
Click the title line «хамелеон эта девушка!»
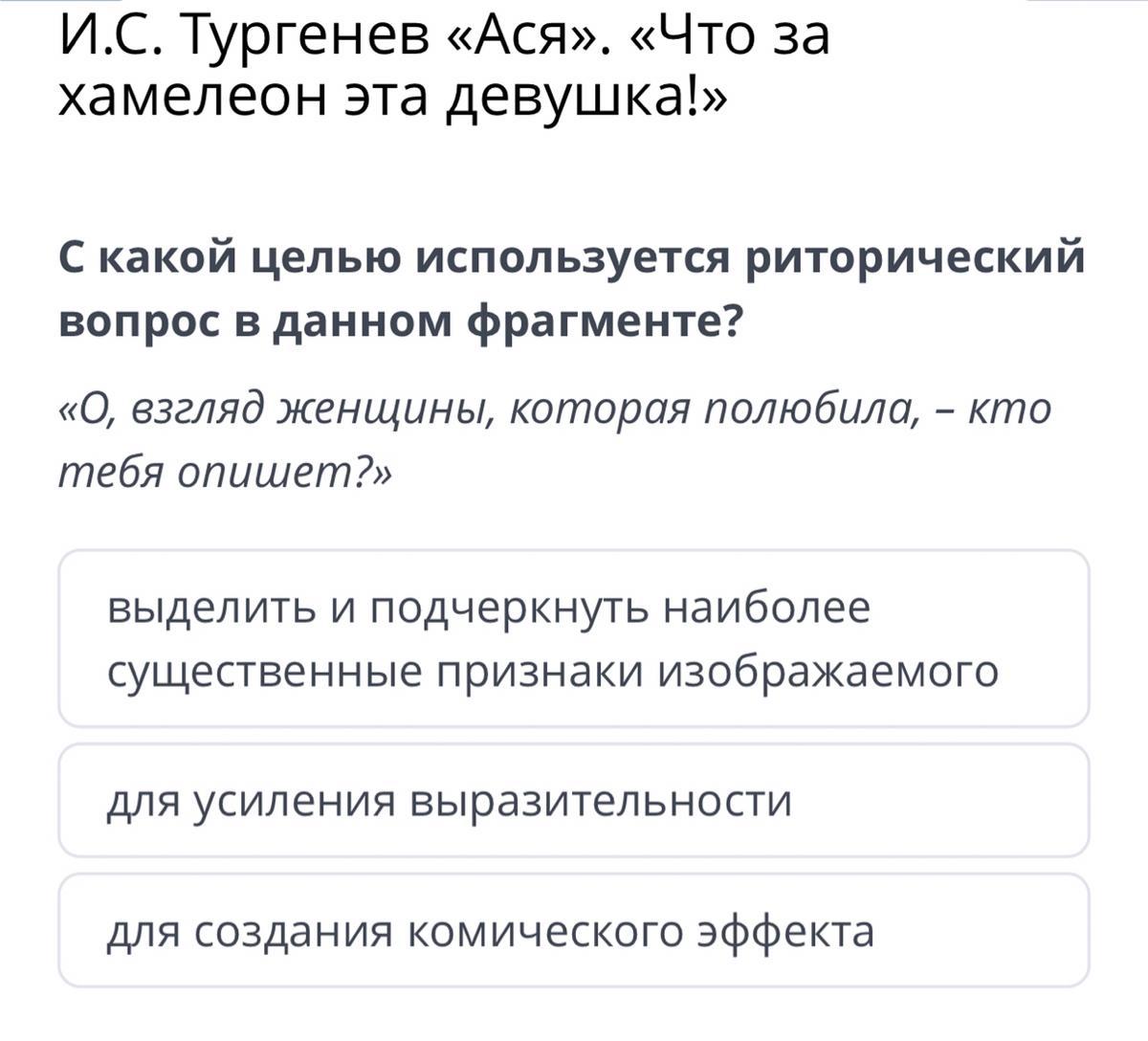click(x=393, y=100)
